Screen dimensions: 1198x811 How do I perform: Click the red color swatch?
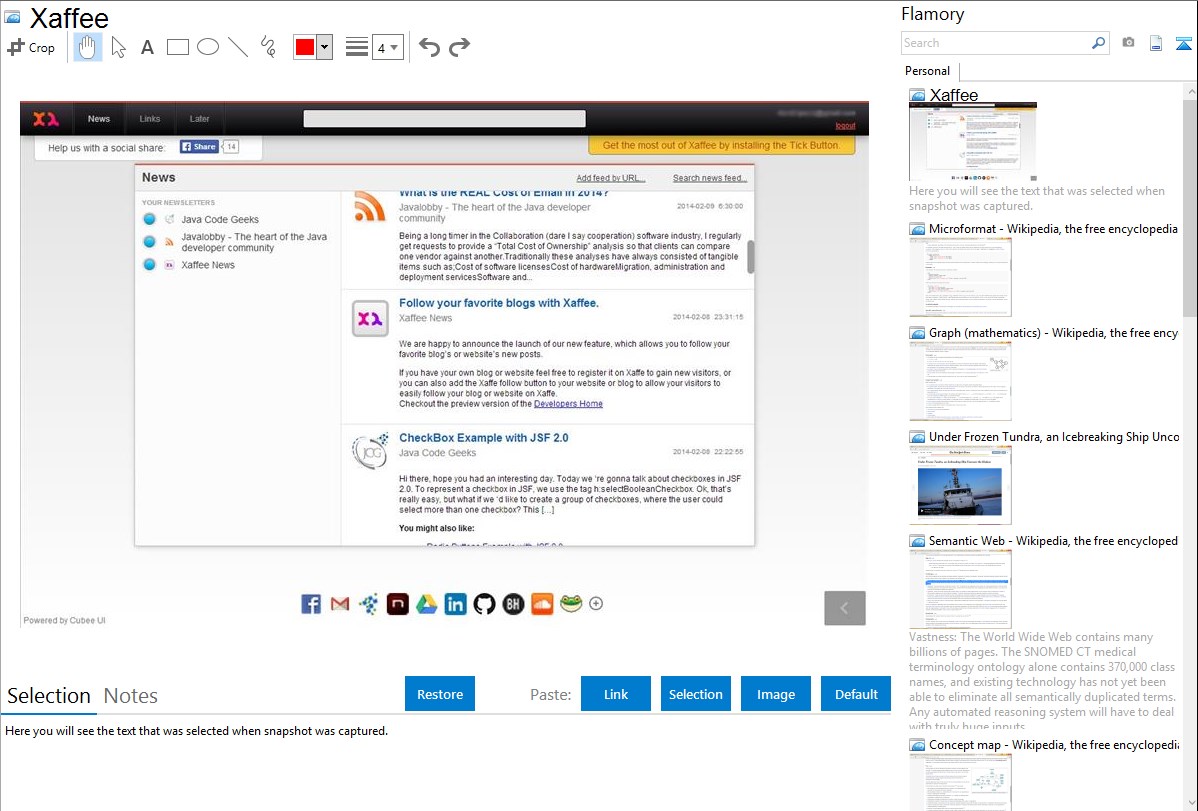click(305, 47)
